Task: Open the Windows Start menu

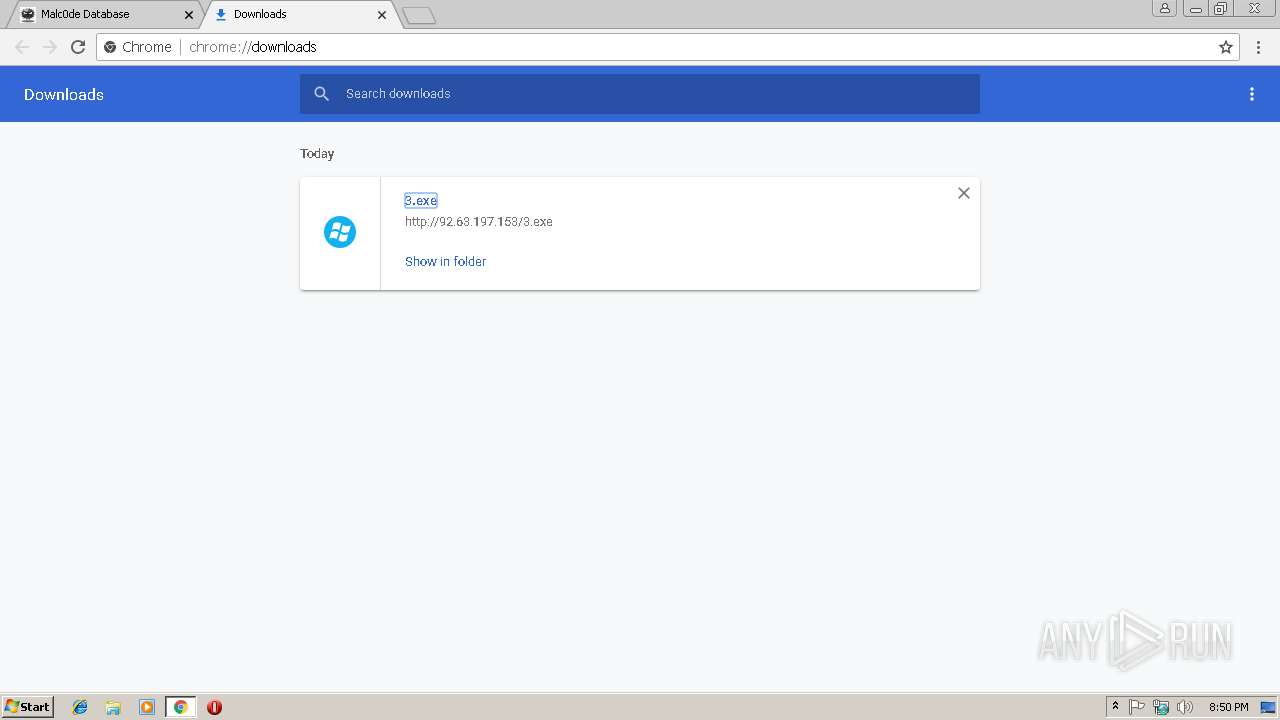Action: tap(28, 706)
